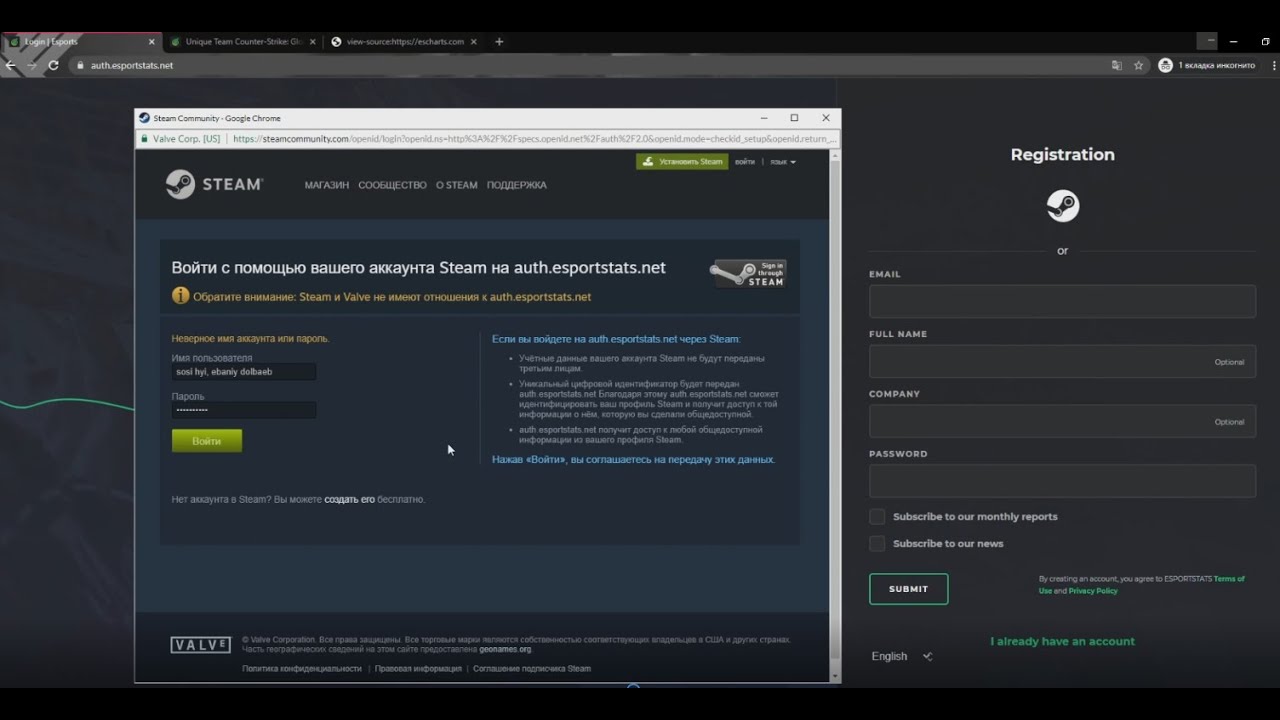Close the Login | Esports tab
This screenshot has height=720, width=1280.
152,42
